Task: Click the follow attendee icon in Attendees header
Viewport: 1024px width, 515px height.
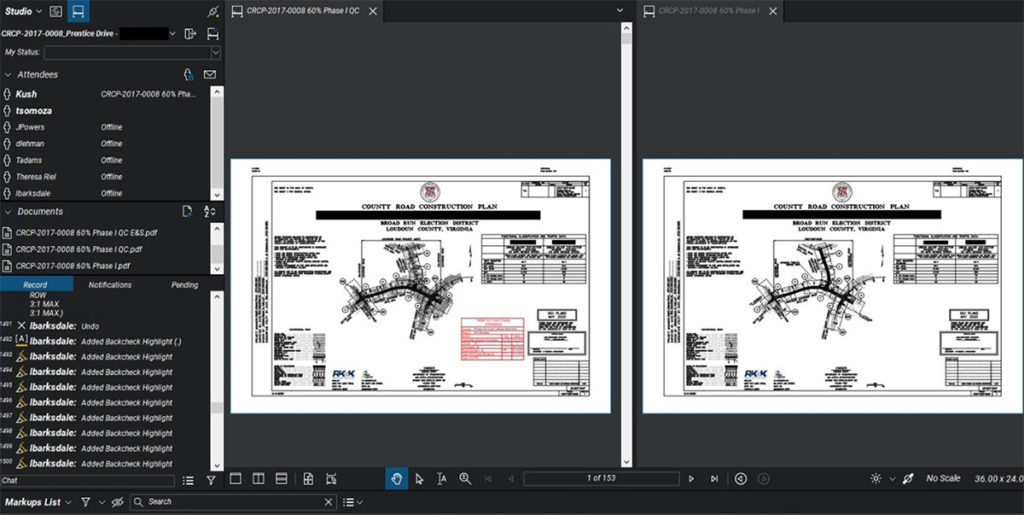Action: coord(188,74)
